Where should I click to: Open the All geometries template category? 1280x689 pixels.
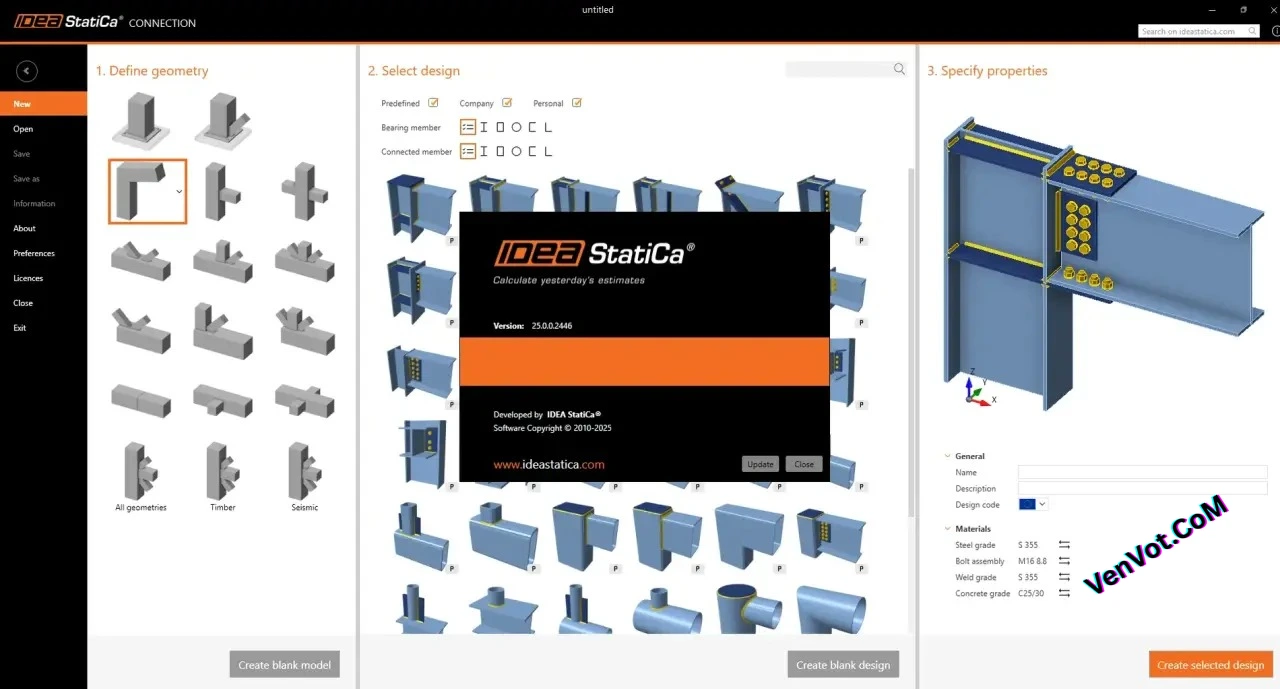tap(140, 475)
